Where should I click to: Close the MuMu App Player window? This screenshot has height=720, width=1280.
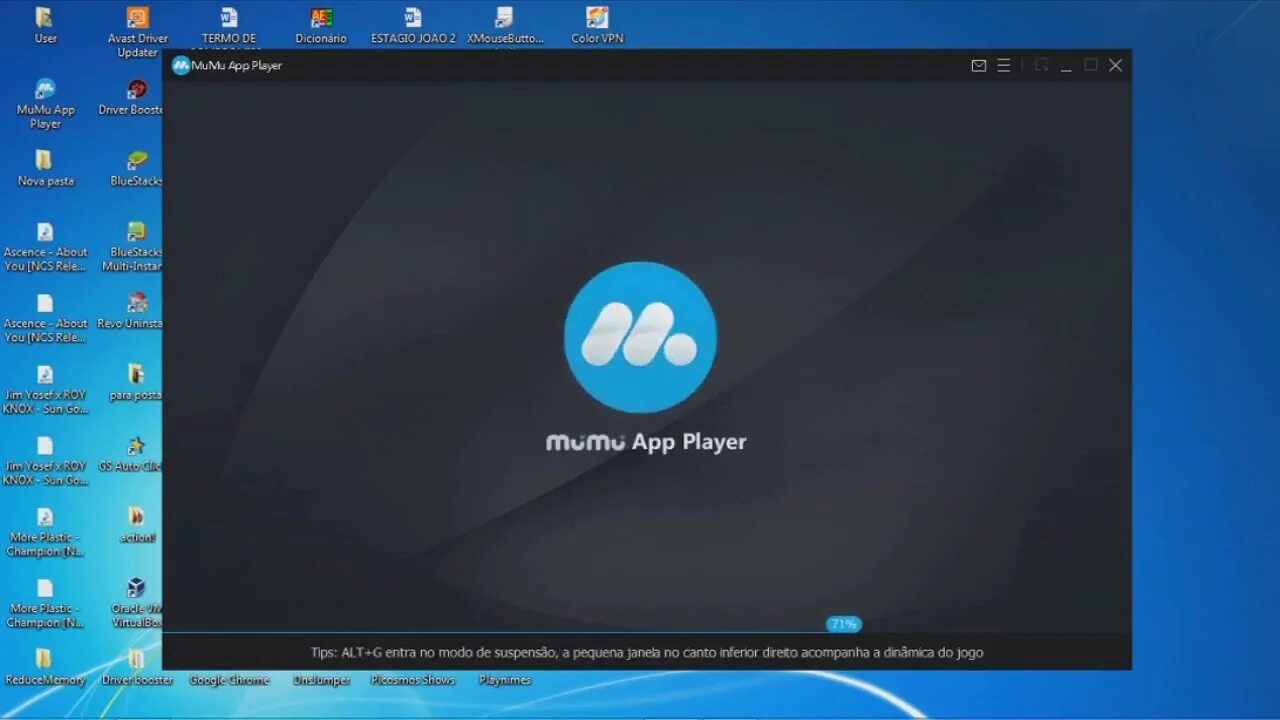[1116, 65]
